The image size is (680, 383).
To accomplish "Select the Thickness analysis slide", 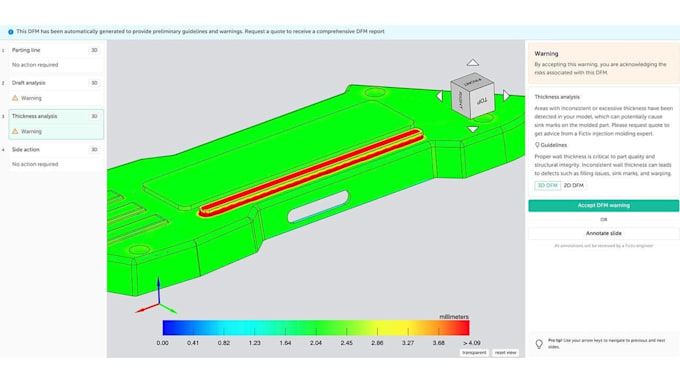I will [x=56, y=124].
